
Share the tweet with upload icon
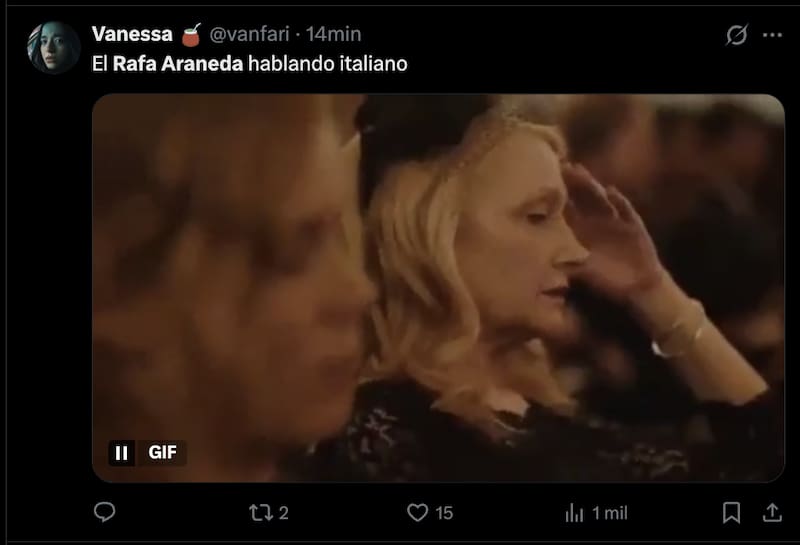click(772, 512)
